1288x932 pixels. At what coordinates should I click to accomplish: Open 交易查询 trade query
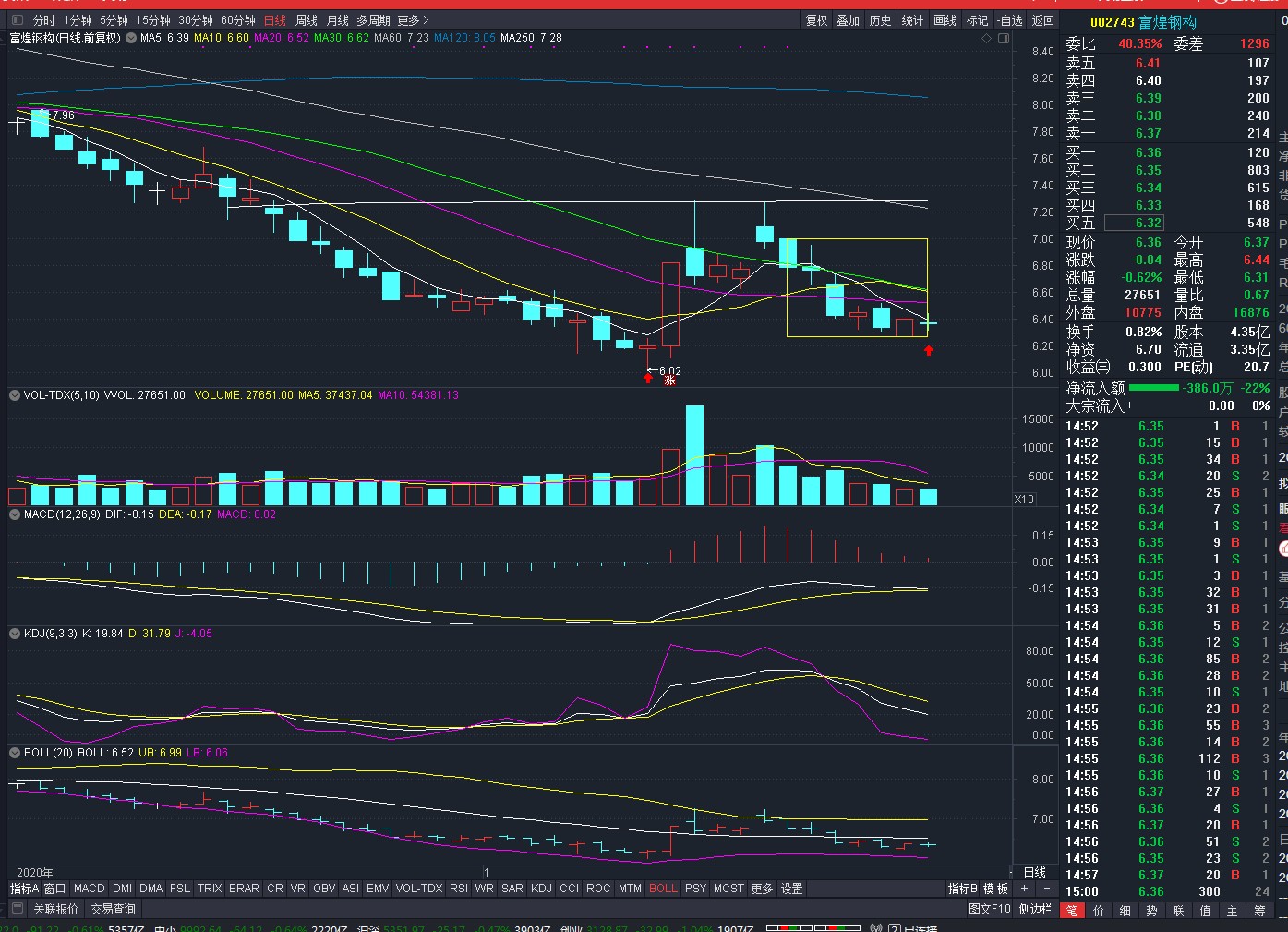pos(113,910)
